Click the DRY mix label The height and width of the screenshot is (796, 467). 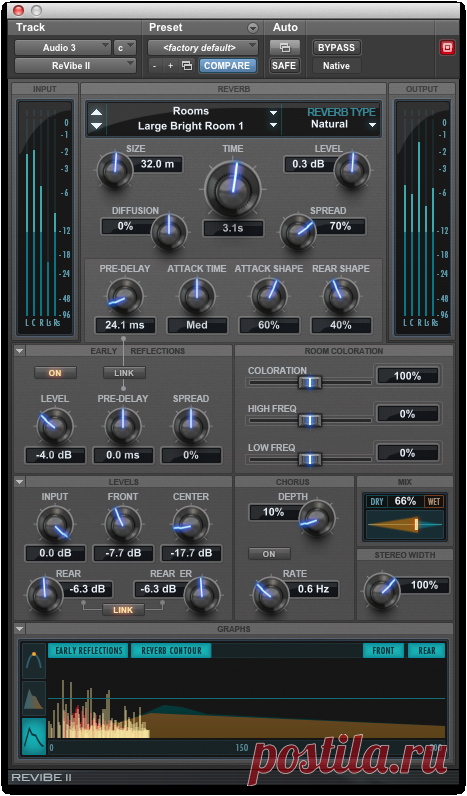point(377,502)
